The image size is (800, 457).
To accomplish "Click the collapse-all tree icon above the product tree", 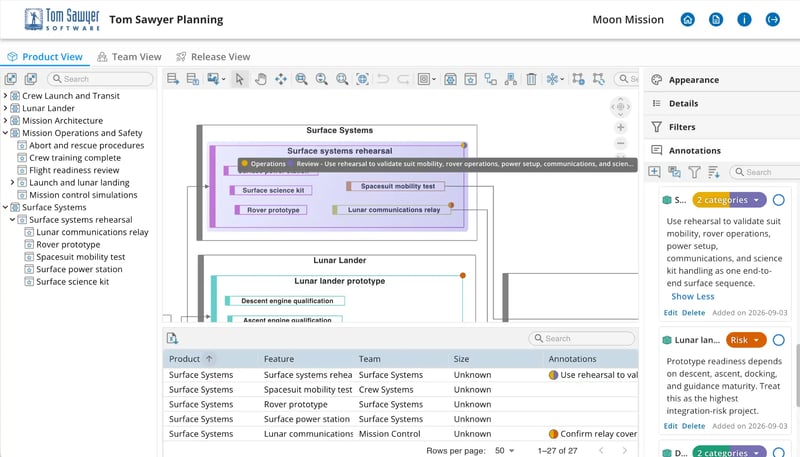I will point(31,79).
